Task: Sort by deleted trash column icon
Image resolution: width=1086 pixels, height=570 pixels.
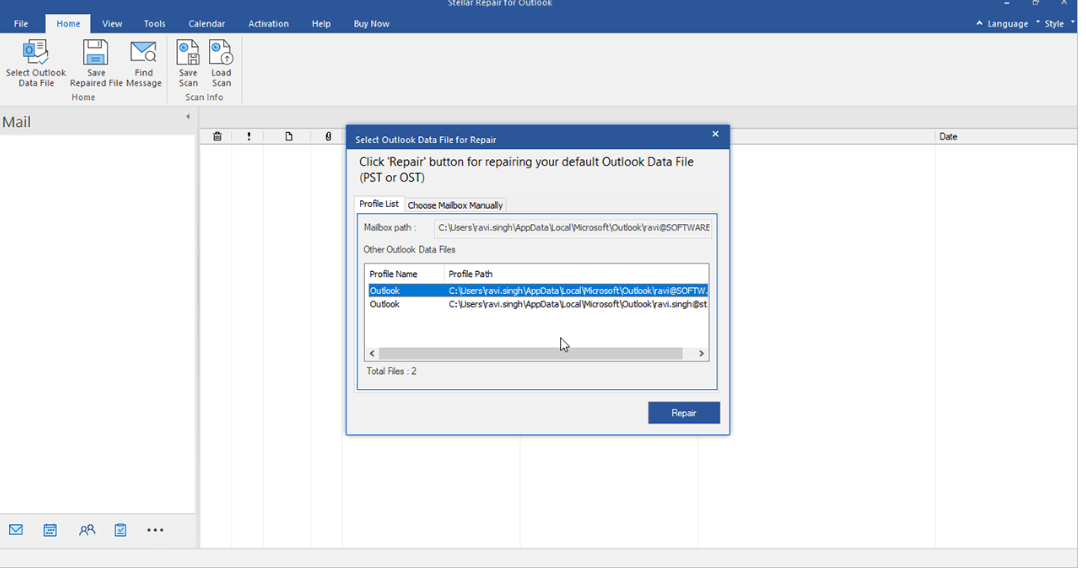Action: (217, 136)
